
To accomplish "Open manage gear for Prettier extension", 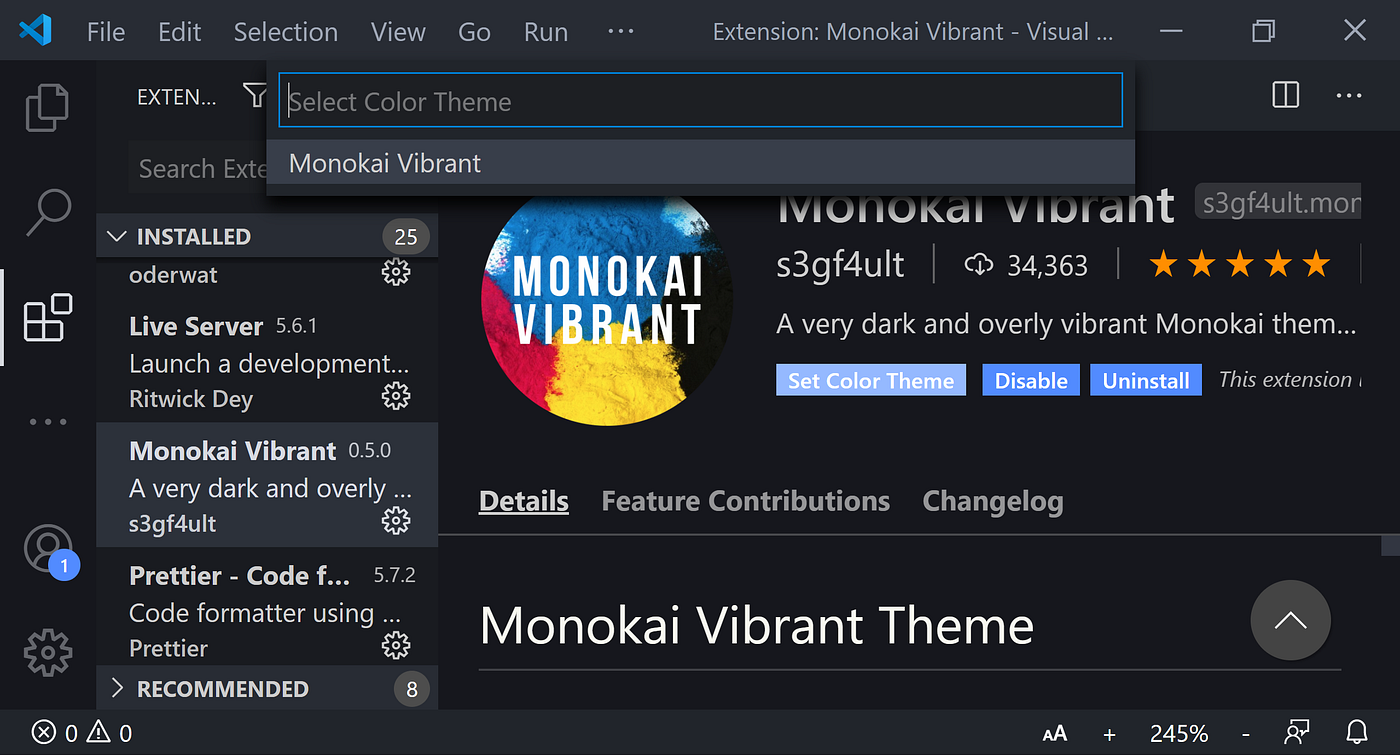I will point(396,645).
